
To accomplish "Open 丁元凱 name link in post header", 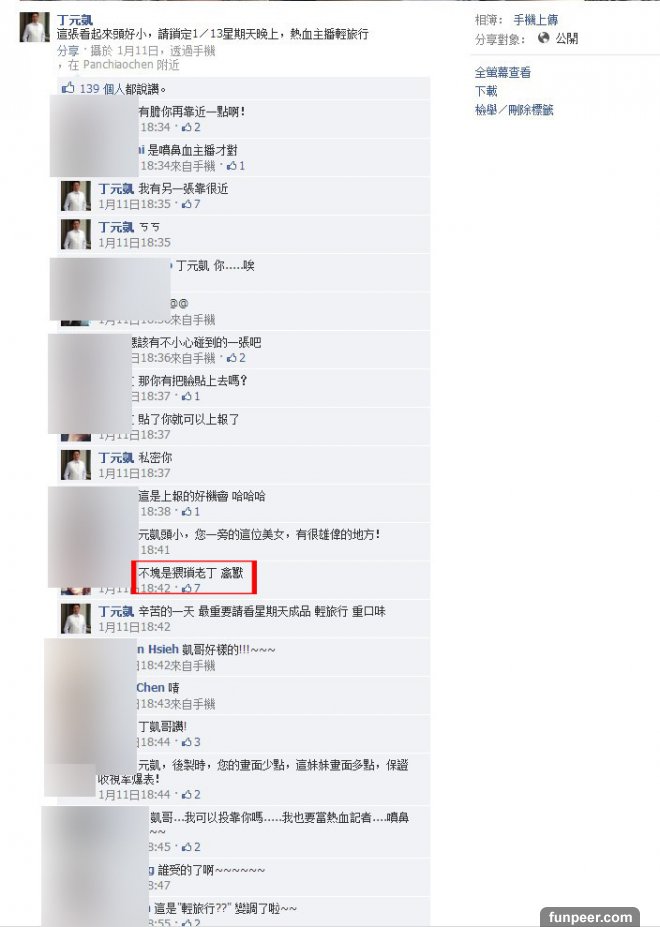I will (75, 20).
